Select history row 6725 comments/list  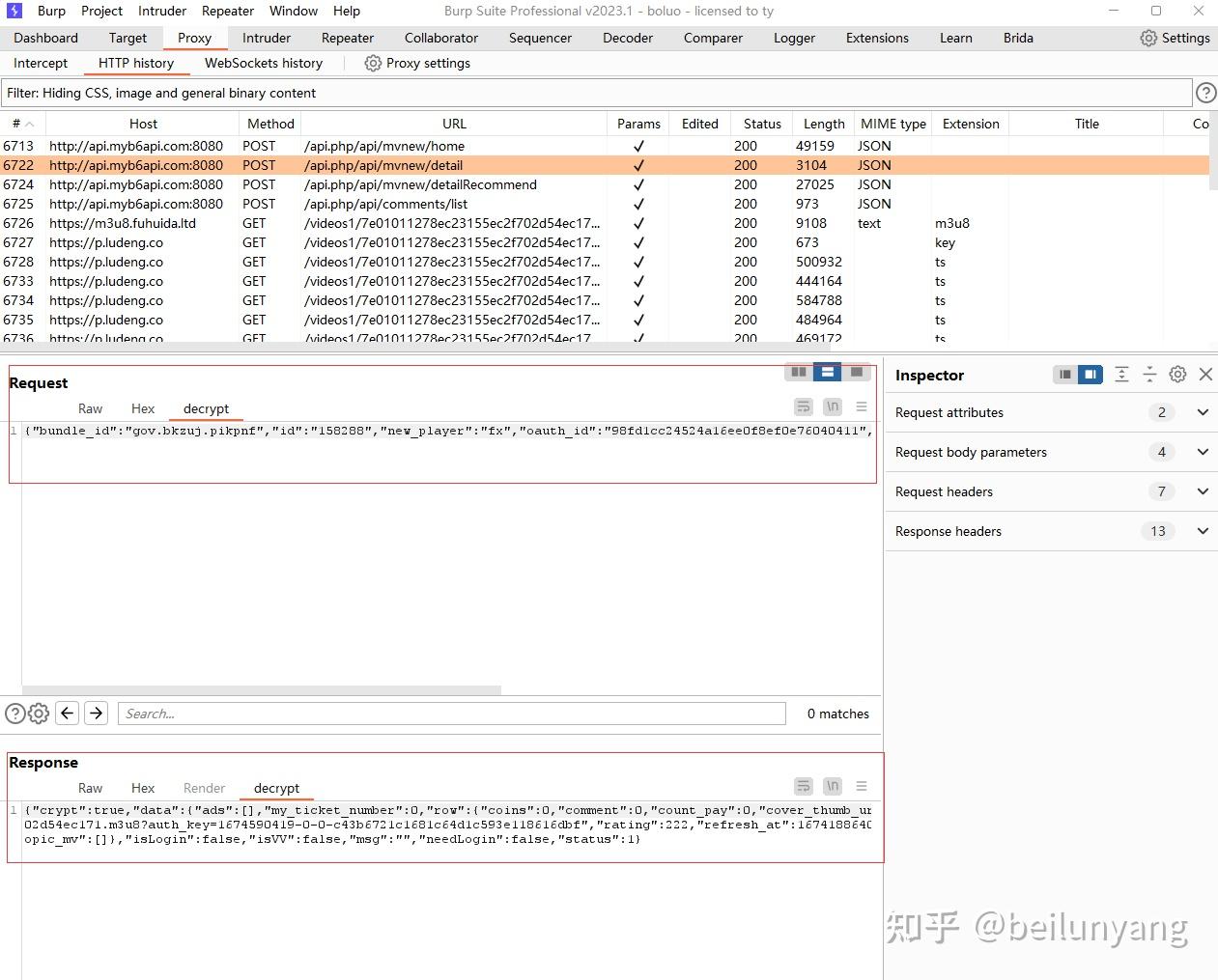[605, 204]
